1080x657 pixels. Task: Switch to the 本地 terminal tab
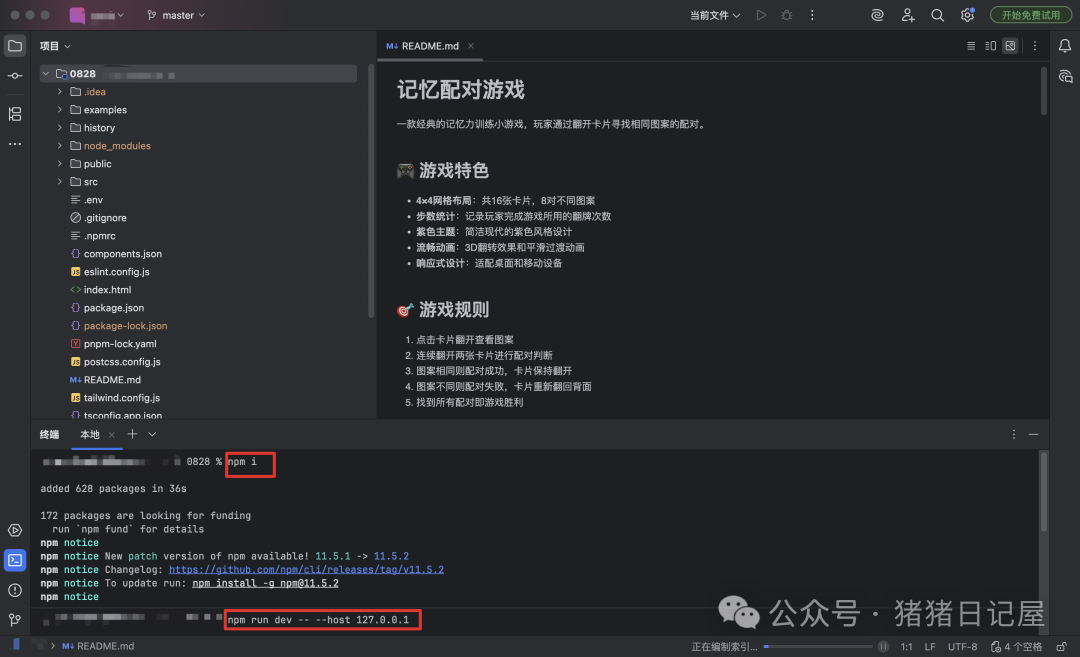90,434
